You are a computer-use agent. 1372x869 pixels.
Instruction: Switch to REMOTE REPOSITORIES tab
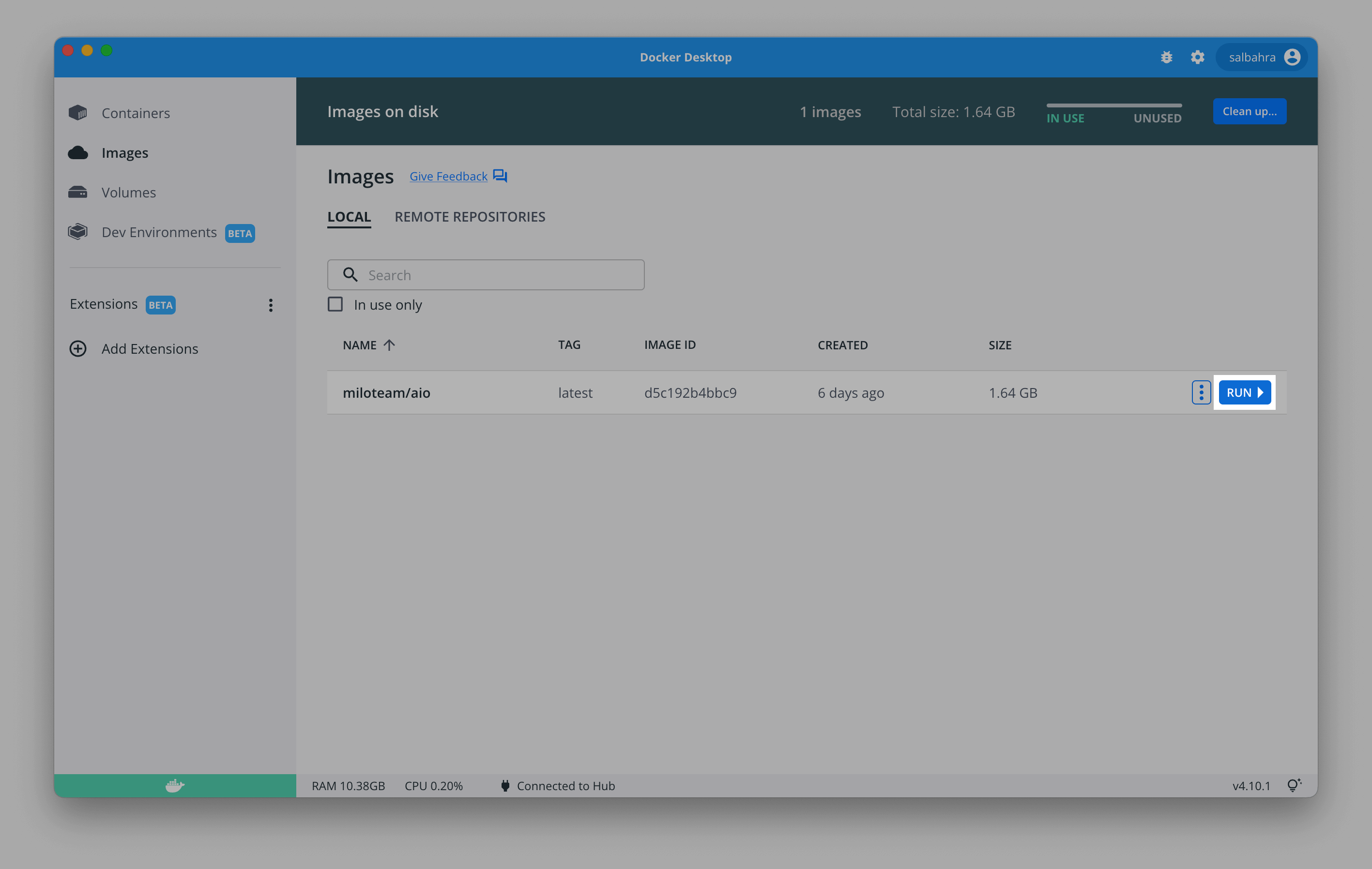click(x=470, y=217)
